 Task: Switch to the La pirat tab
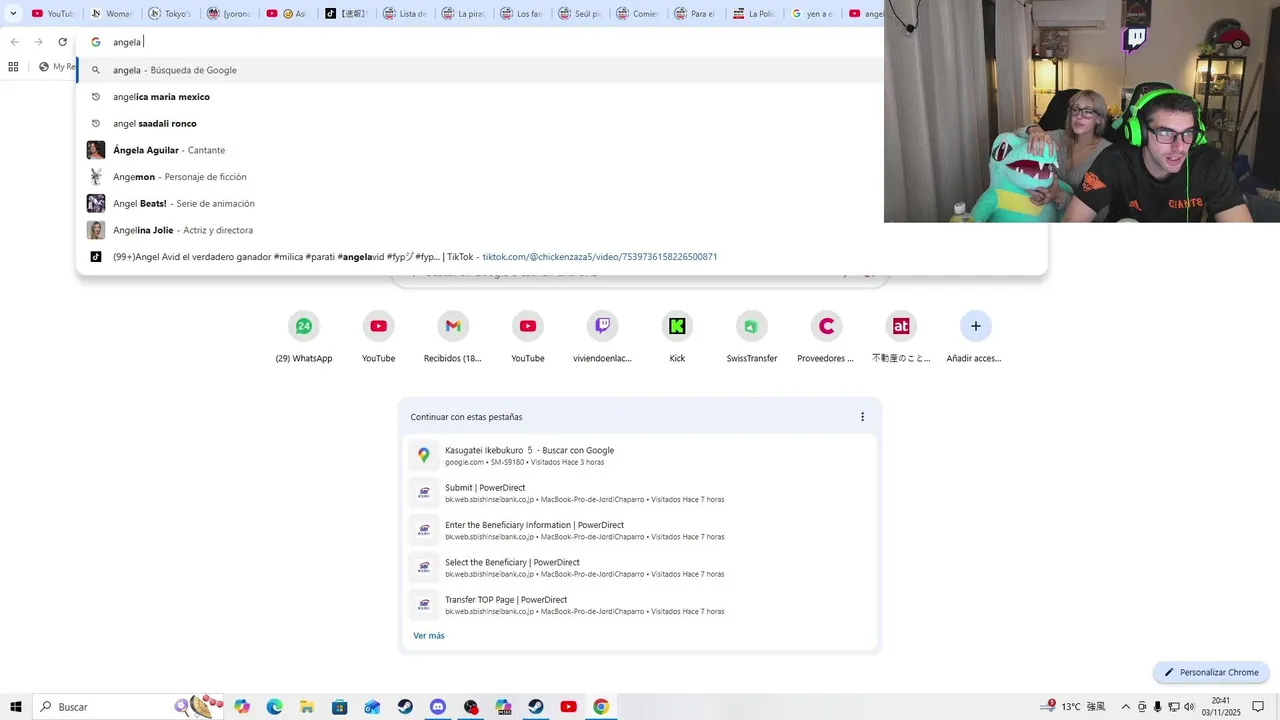(462, 14)
